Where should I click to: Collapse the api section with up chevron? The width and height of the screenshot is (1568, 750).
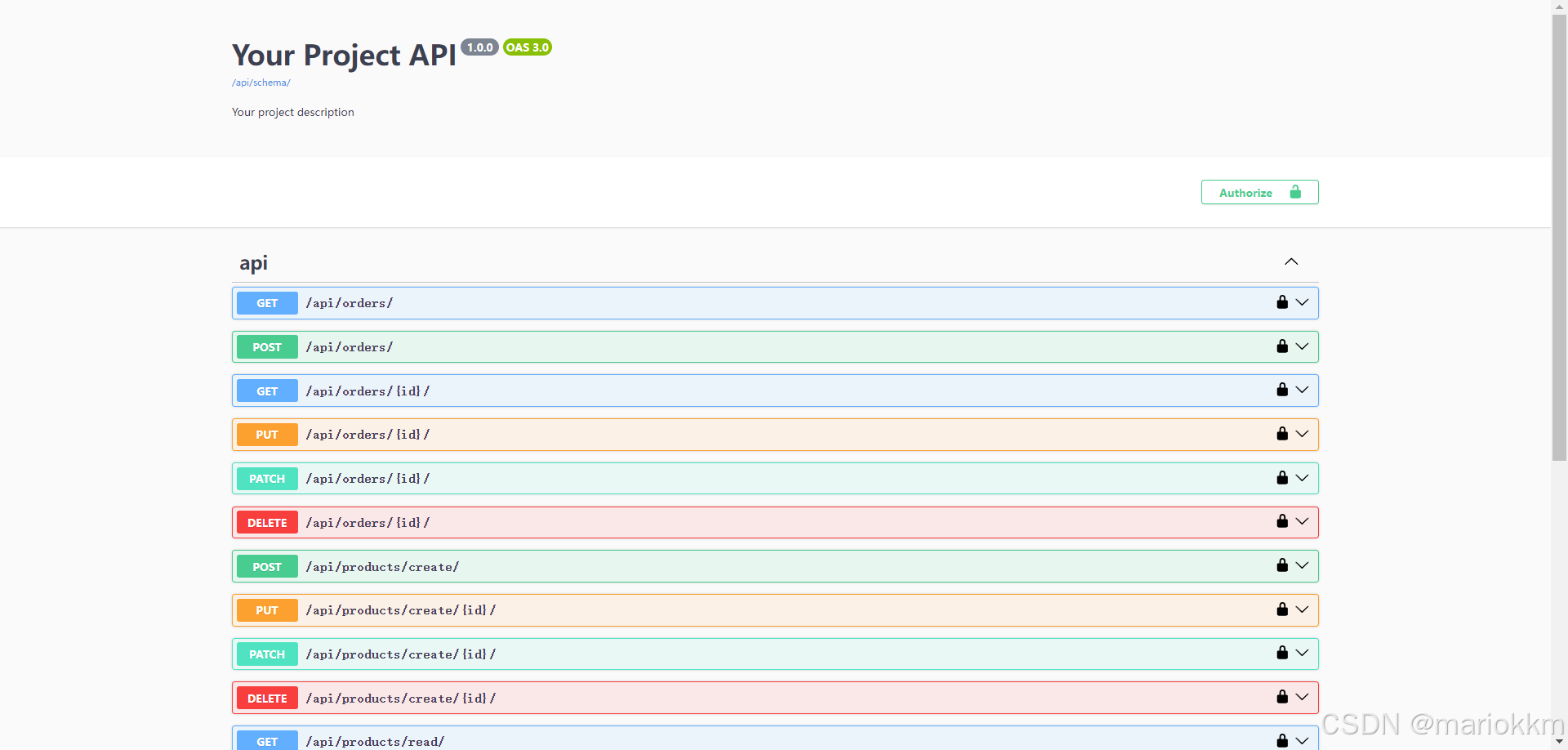pos(1291,261)
